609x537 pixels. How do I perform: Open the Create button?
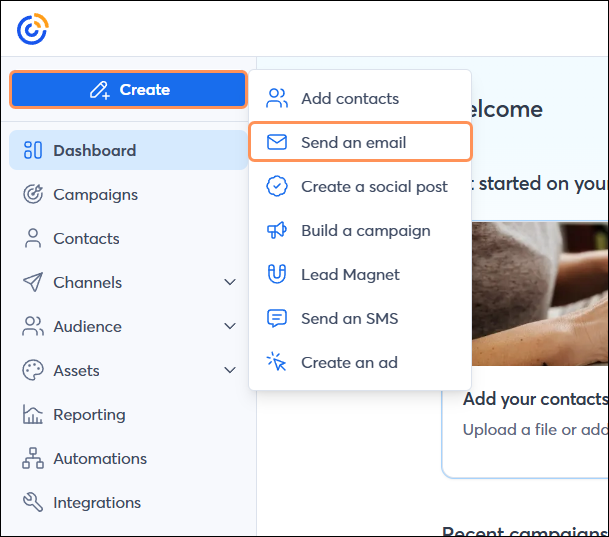coord(129,90)
